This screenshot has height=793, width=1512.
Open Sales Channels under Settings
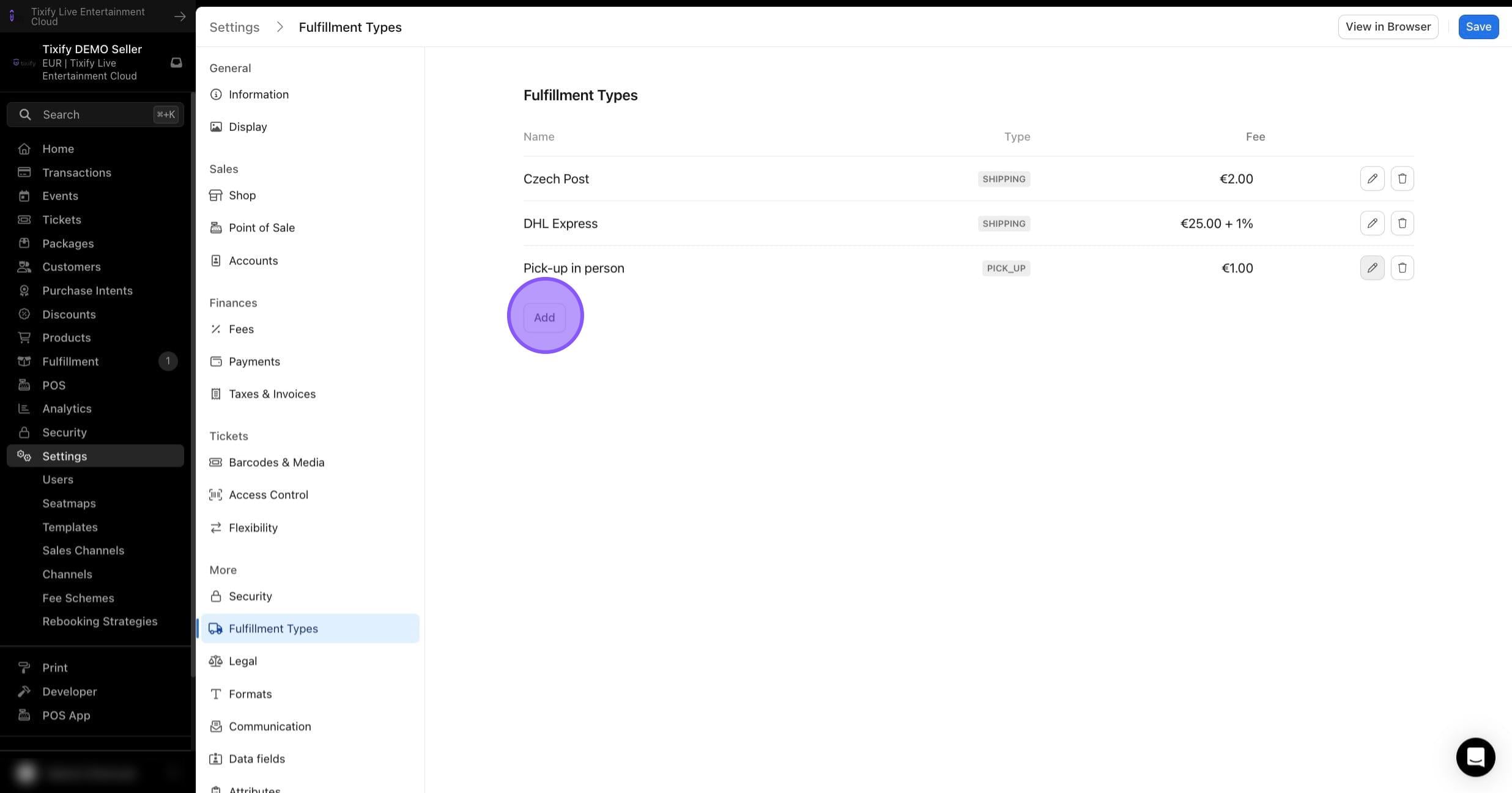pos(83,550)
